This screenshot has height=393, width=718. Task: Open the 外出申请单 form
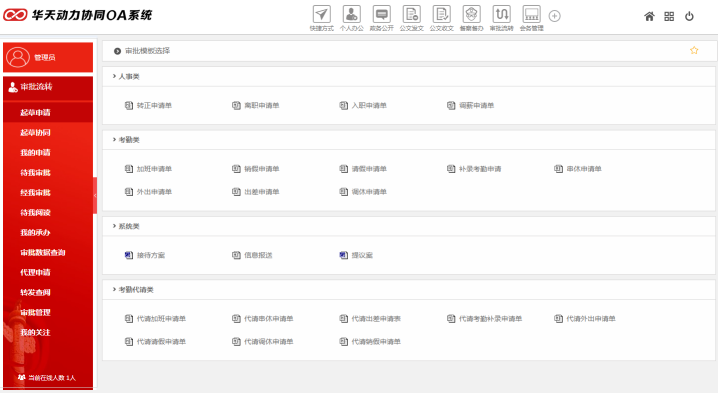pyautogui.click(x=148, y=192)
